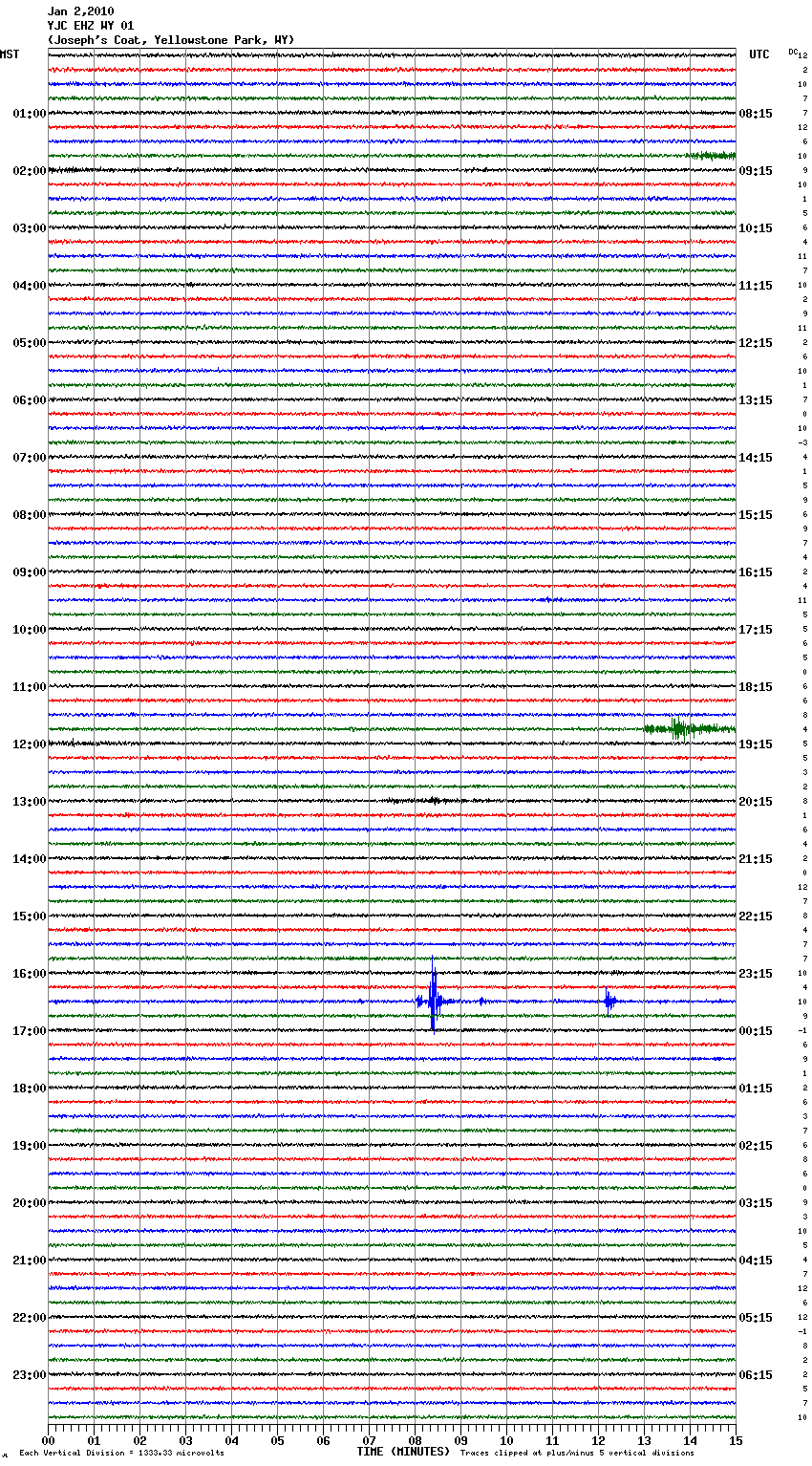Viewport: 812px width, 1466px height.
Task: Click the green seismic burst before the 12:00 trace
Action: [688, 729]
